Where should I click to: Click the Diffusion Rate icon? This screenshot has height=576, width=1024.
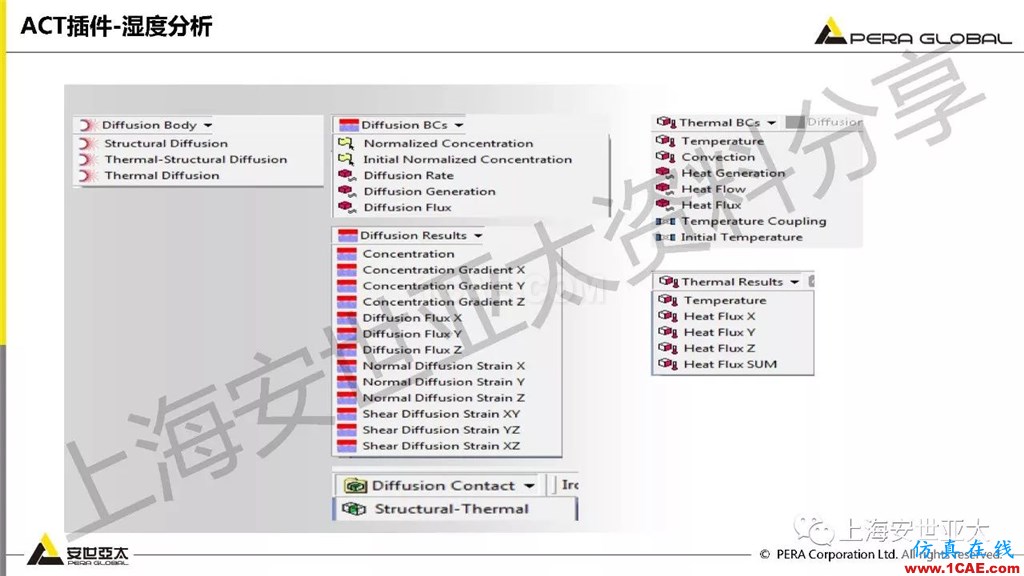click(x=346, y=175)
